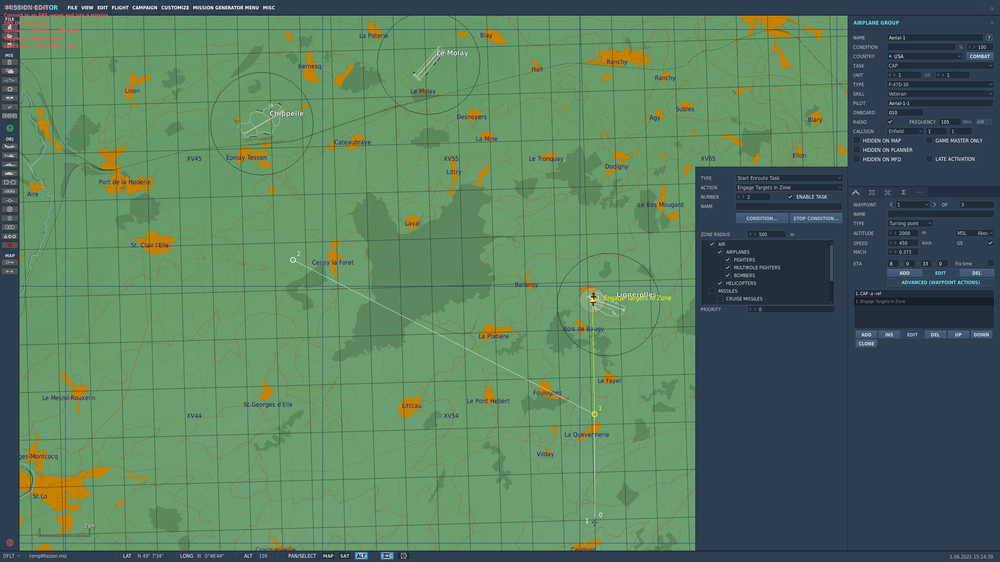Viewport: 1000px width, 562px height.
Task: Open the Task dropdown showing CAP
Action: tap(940, 66)
